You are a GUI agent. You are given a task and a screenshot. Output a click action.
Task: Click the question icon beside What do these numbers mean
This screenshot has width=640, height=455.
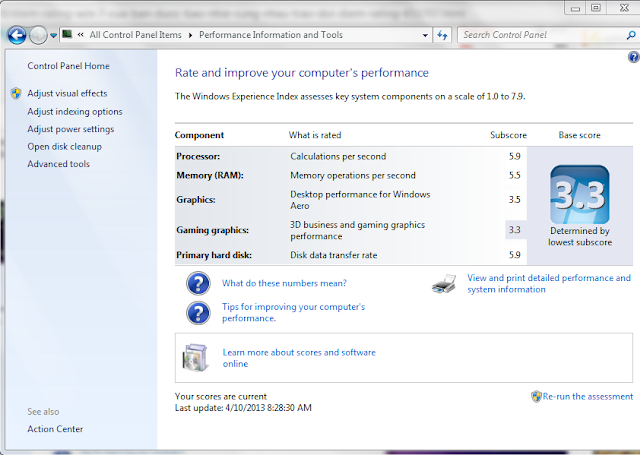tap(198, 283)
